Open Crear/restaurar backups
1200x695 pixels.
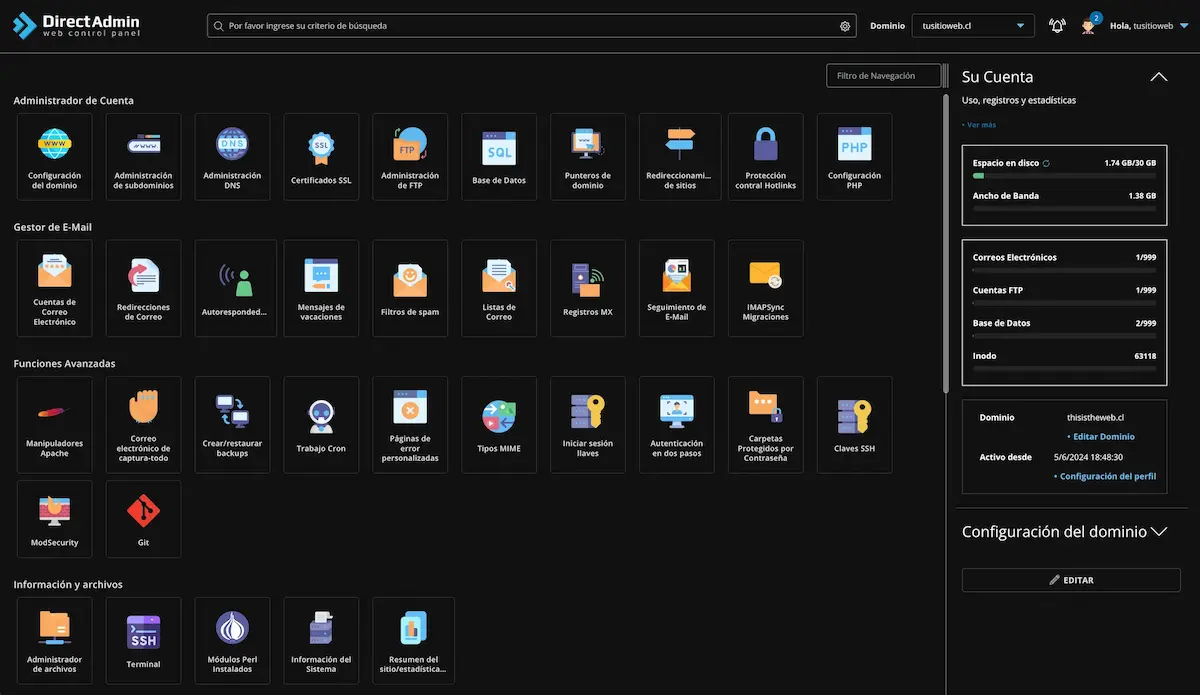pyautogui.click(x=232, y=424)
